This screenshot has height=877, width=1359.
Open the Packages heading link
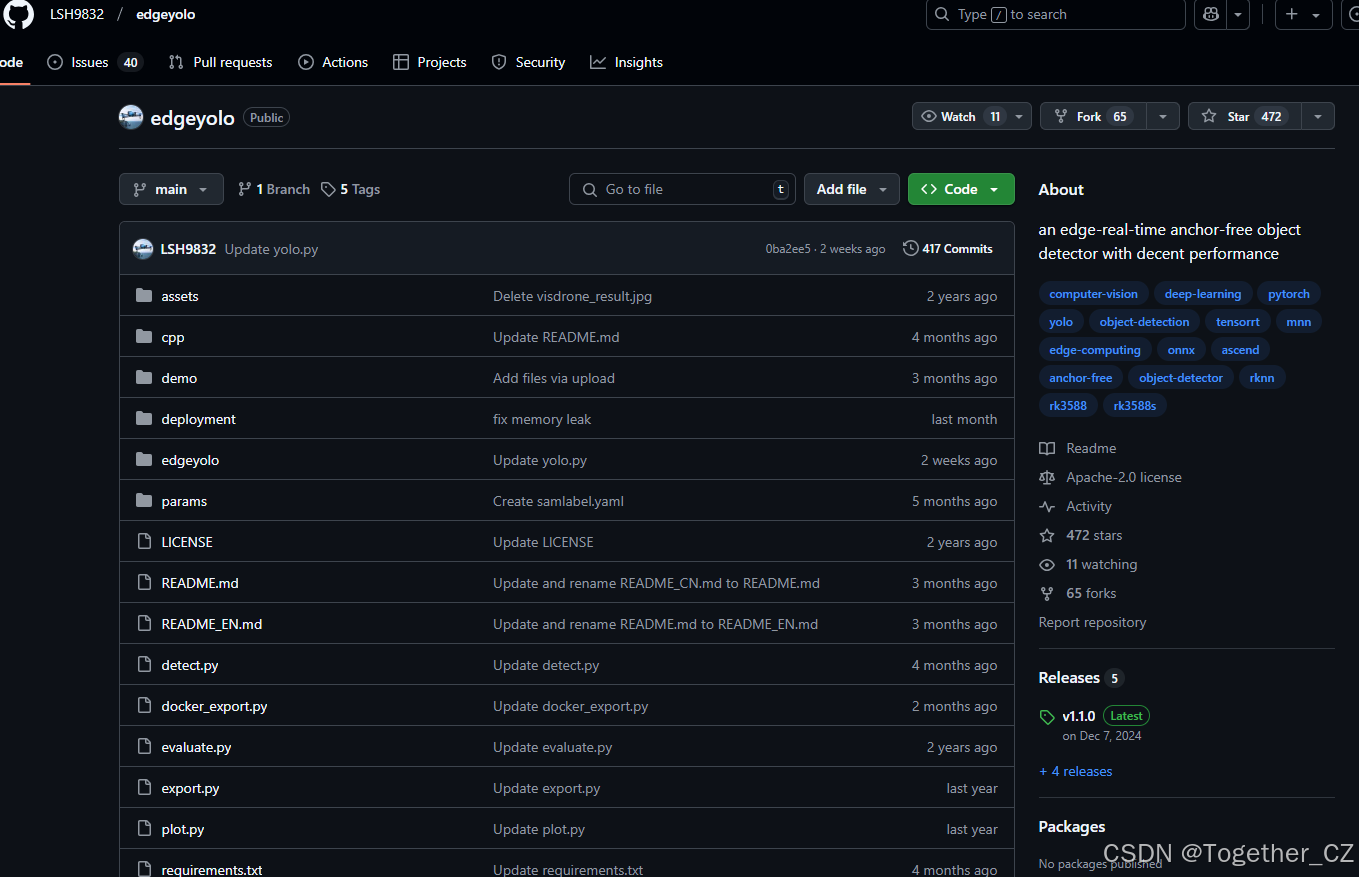click(x=1072, y=826)
